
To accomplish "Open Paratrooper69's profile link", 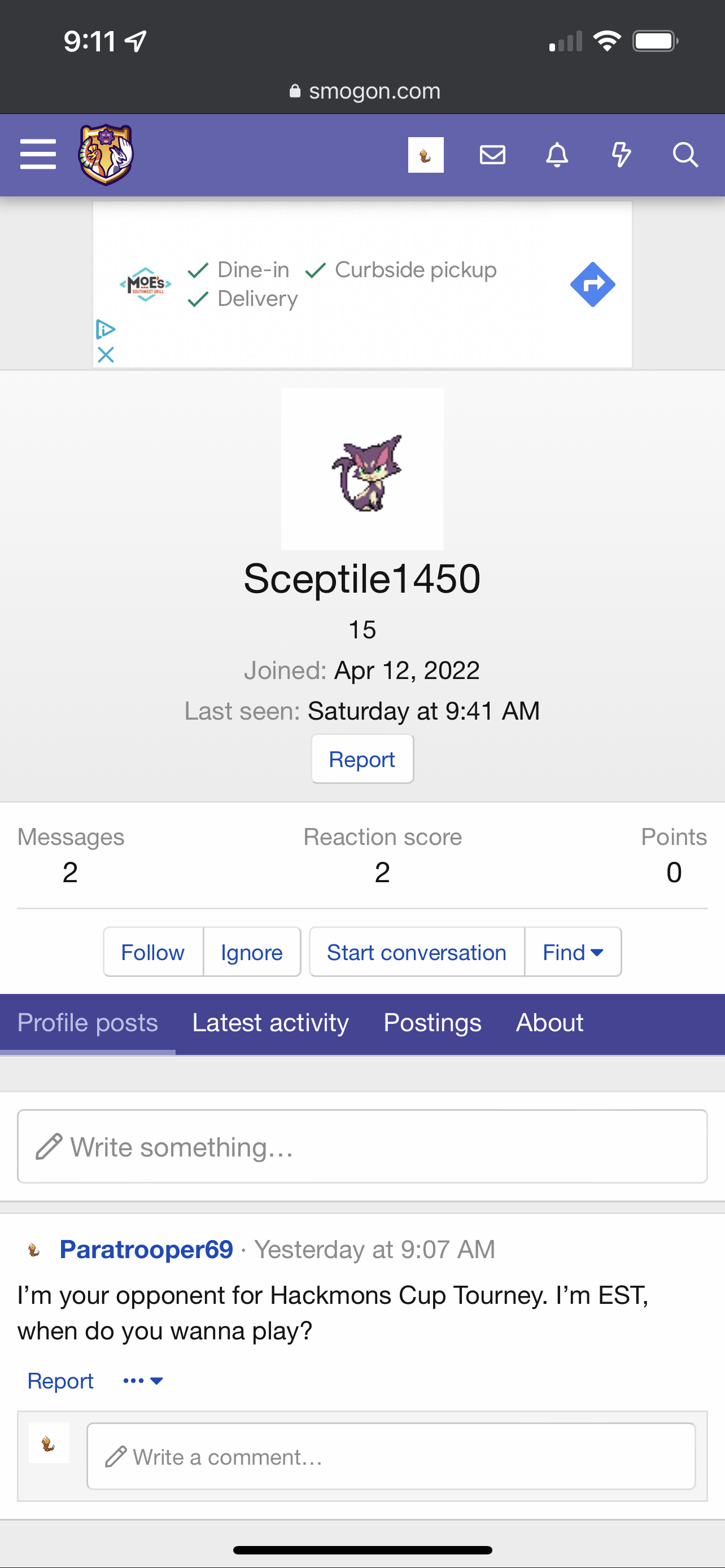I will click(146, 1250).
